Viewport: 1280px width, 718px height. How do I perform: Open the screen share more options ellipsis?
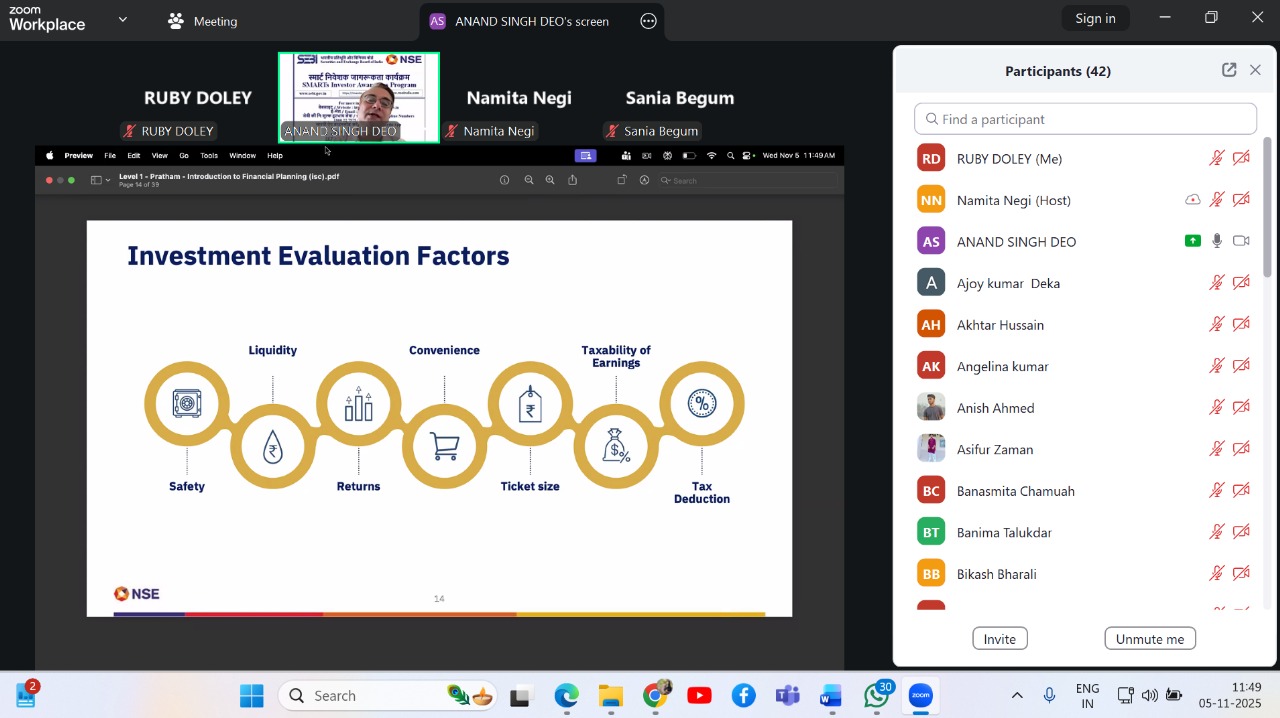coord(648,21)
